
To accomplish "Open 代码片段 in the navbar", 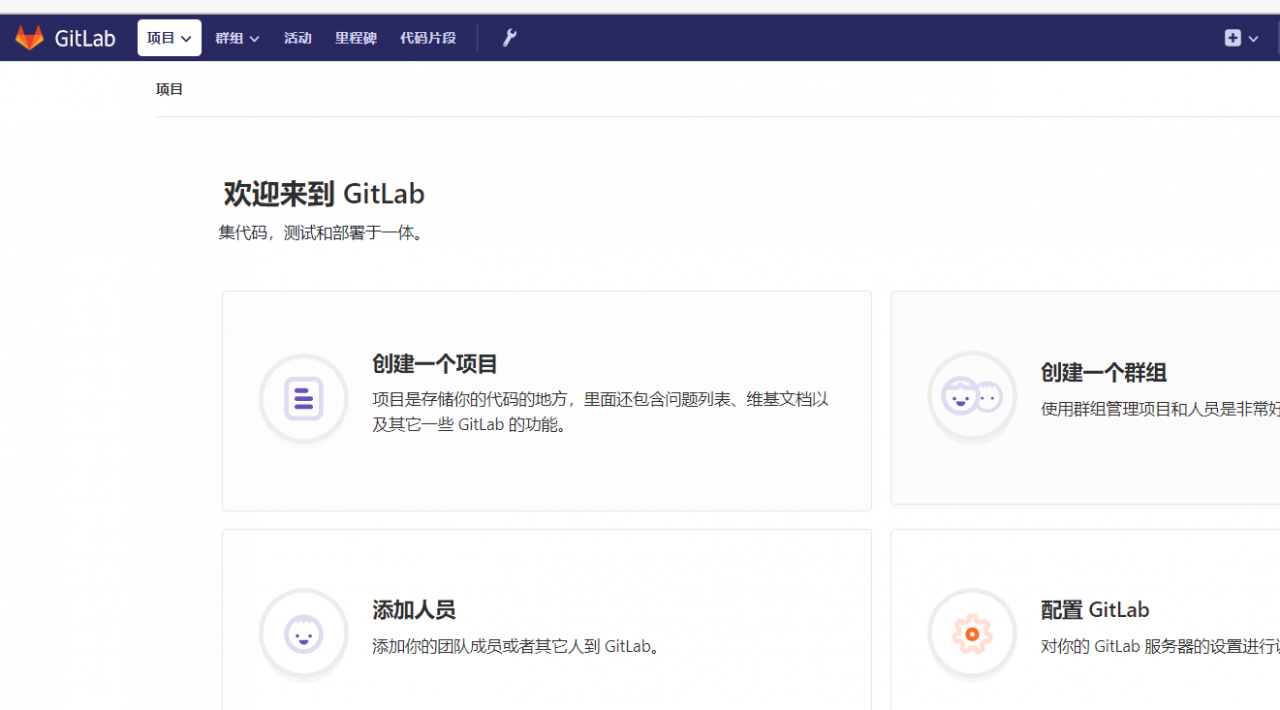I will pyautogui.click(x=428, y=38).
